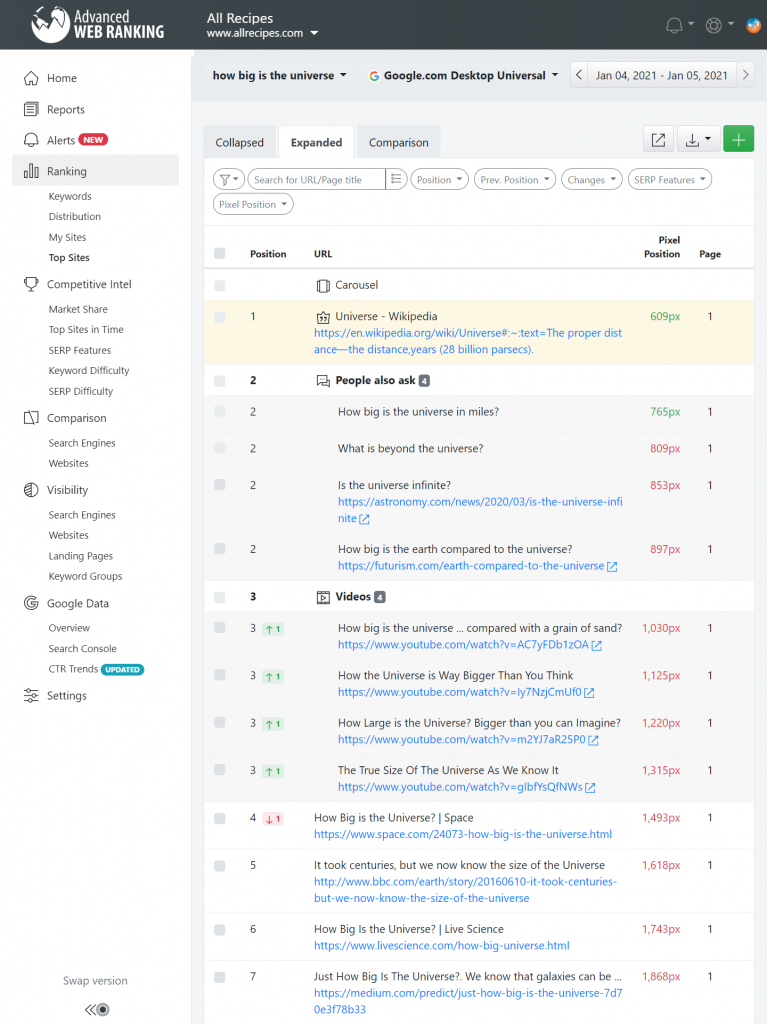
Task: Open the livescience.com URL link
Action: (442, 946)
